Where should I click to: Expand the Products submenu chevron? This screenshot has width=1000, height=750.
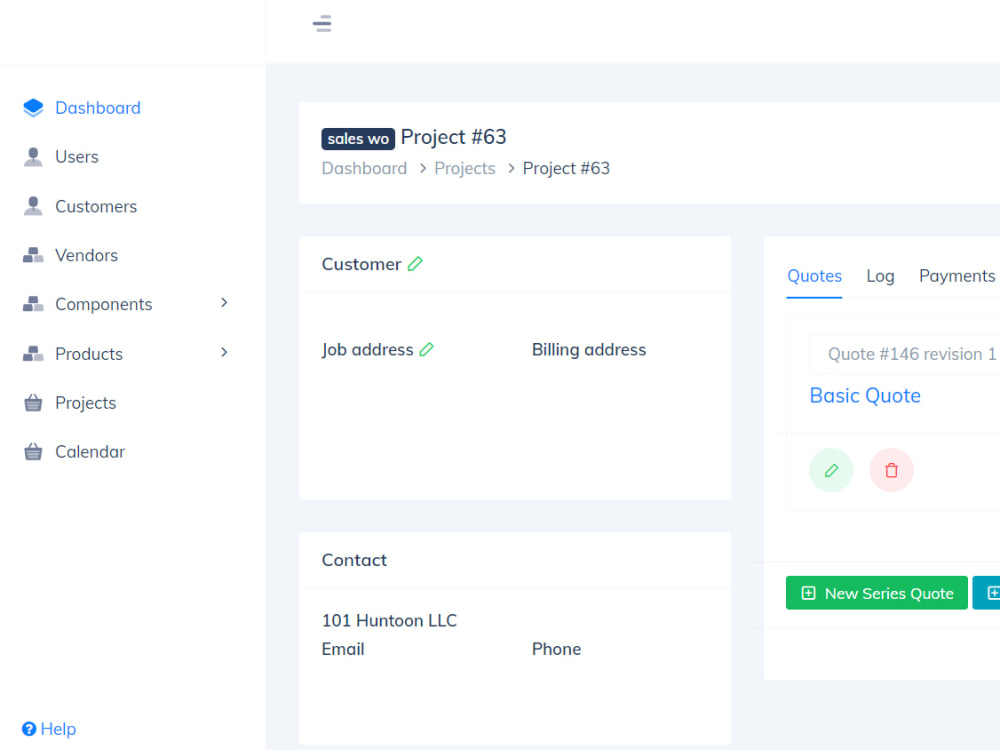(224, 352)
